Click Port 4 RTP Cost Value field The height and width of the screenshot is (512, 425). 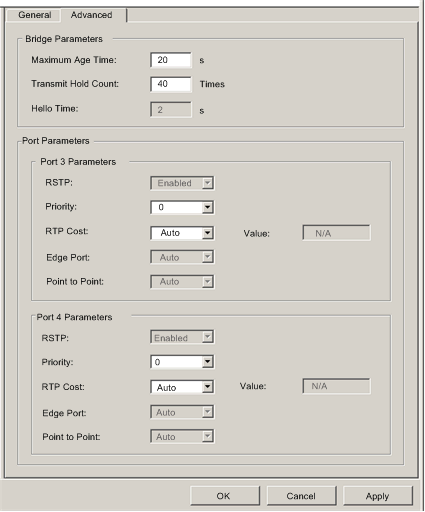pyautogui.click(x=336, y=386)
